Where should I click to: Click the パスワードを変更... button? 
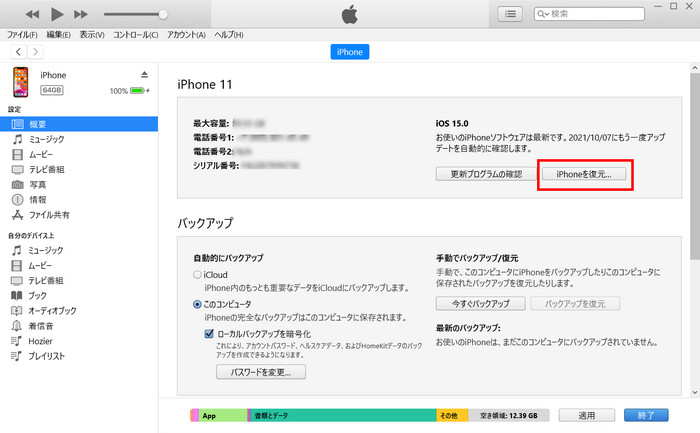tap(261, 372)
